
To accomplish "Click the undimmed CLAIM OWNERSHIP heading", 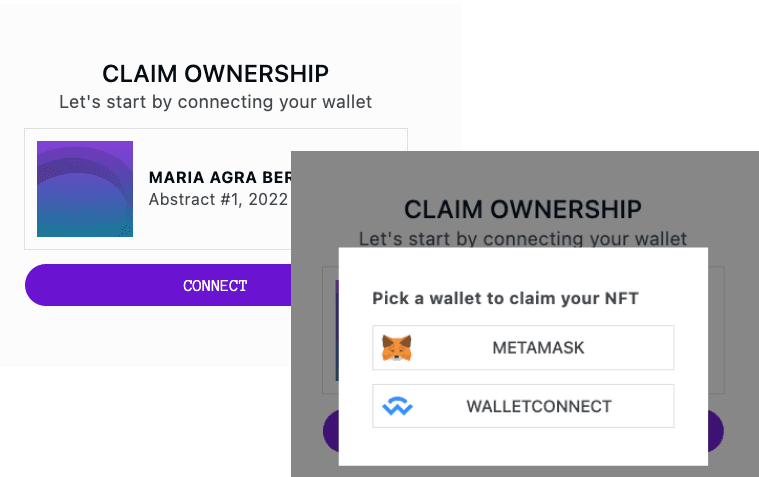I will click(215, 73).
